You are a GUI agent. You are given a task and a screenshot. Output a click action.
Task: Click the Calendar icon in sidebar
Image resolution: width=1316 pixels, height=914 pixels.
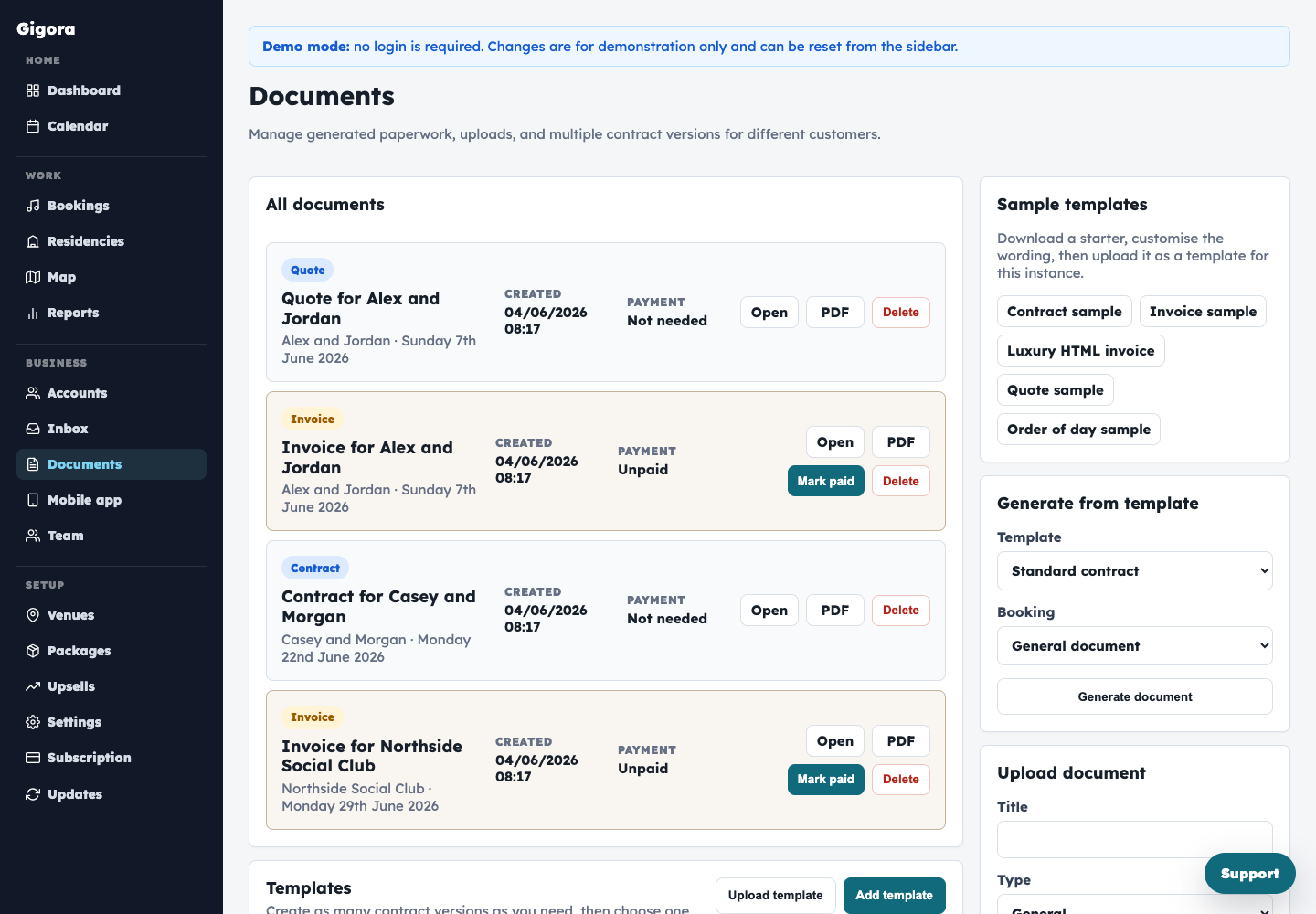tap(33, 126)
